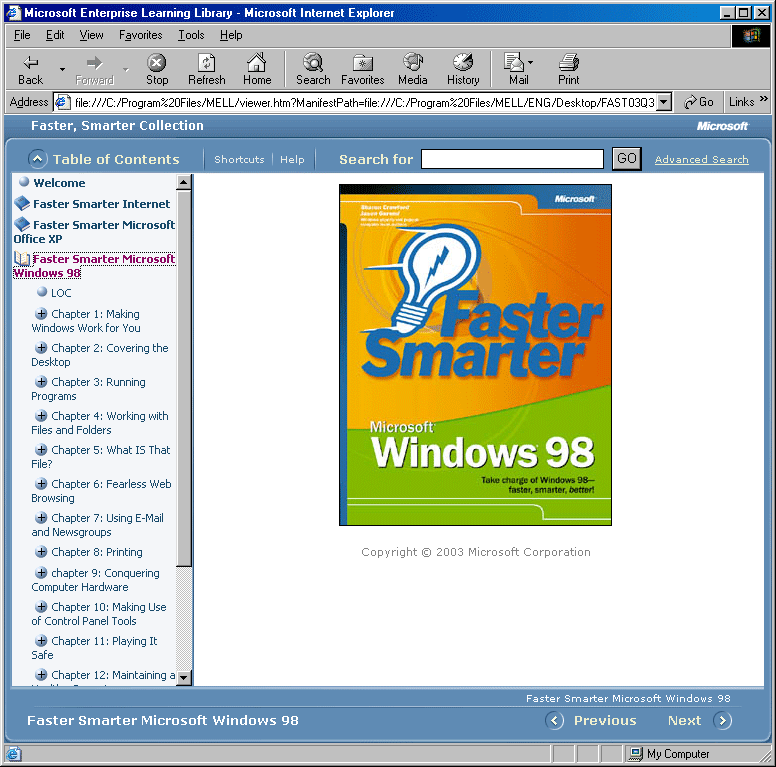This screenshot has width=776, height=767.
Task: Click the Next circular arrow icon
Action: [x=723, y=720]
